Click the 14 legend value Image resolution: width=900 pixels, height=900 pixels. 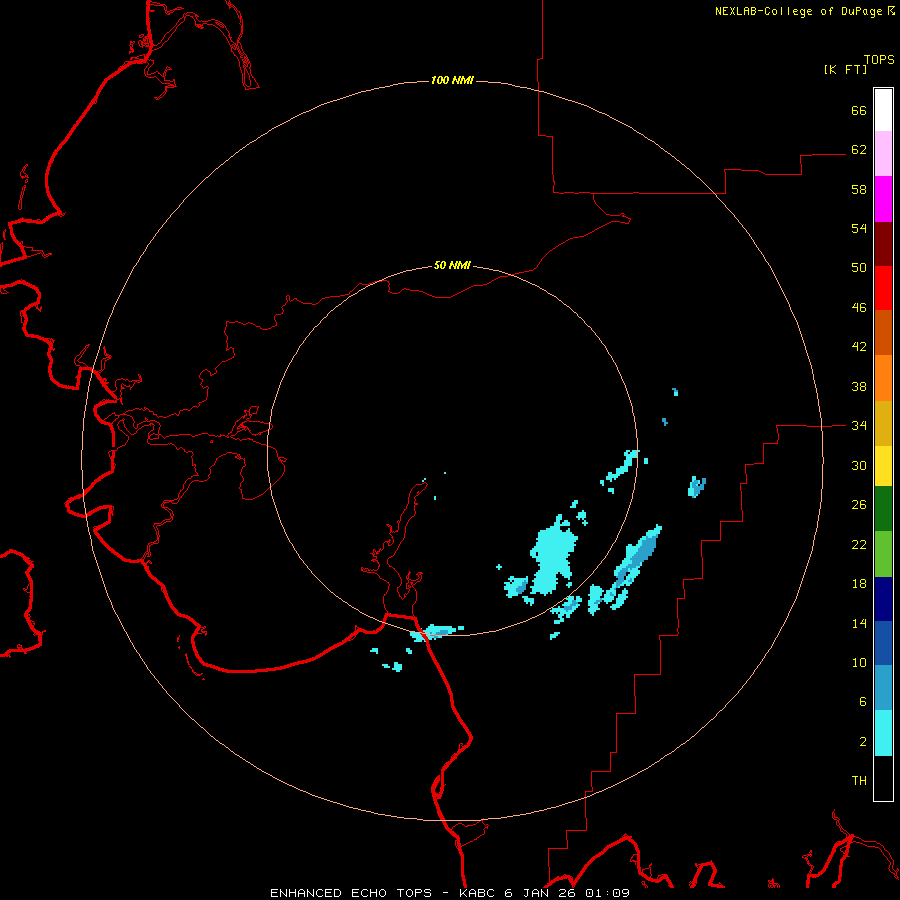click(x=859, y=623)
